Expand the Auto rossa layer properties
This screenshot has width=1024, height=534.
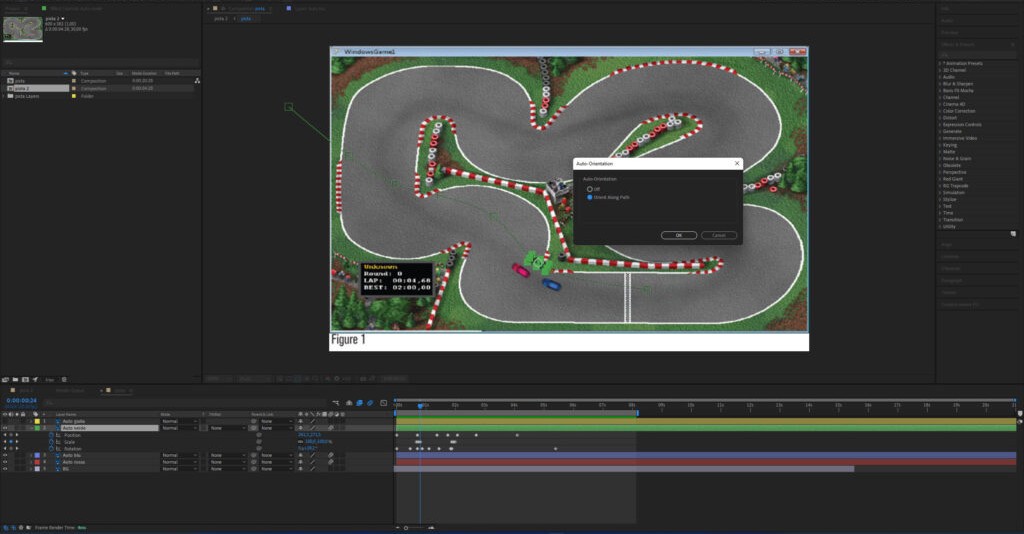(31, 462)
